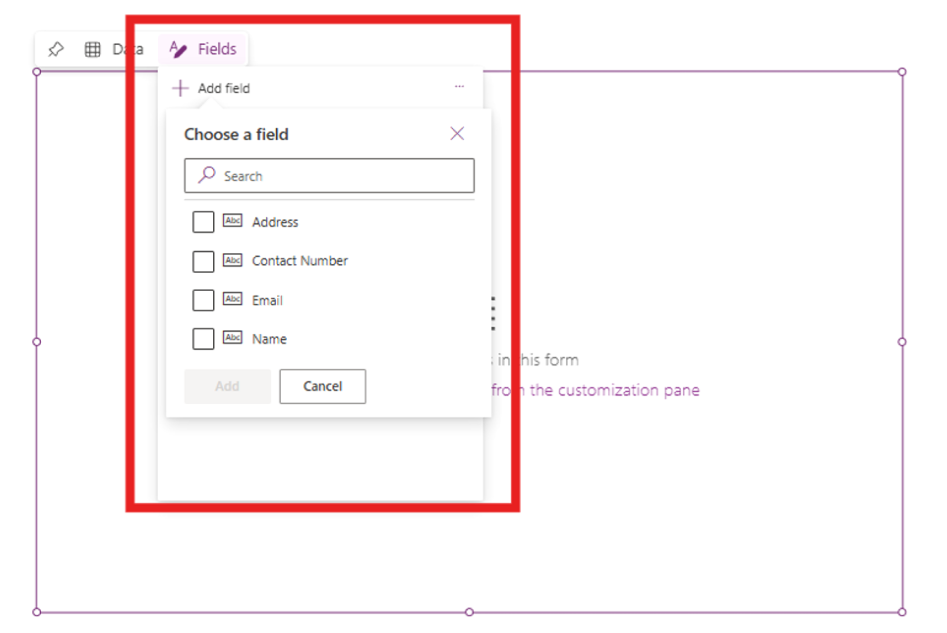Close the Choose a field dialog
The height and width of the screenshot is (633, 947).
457,133
